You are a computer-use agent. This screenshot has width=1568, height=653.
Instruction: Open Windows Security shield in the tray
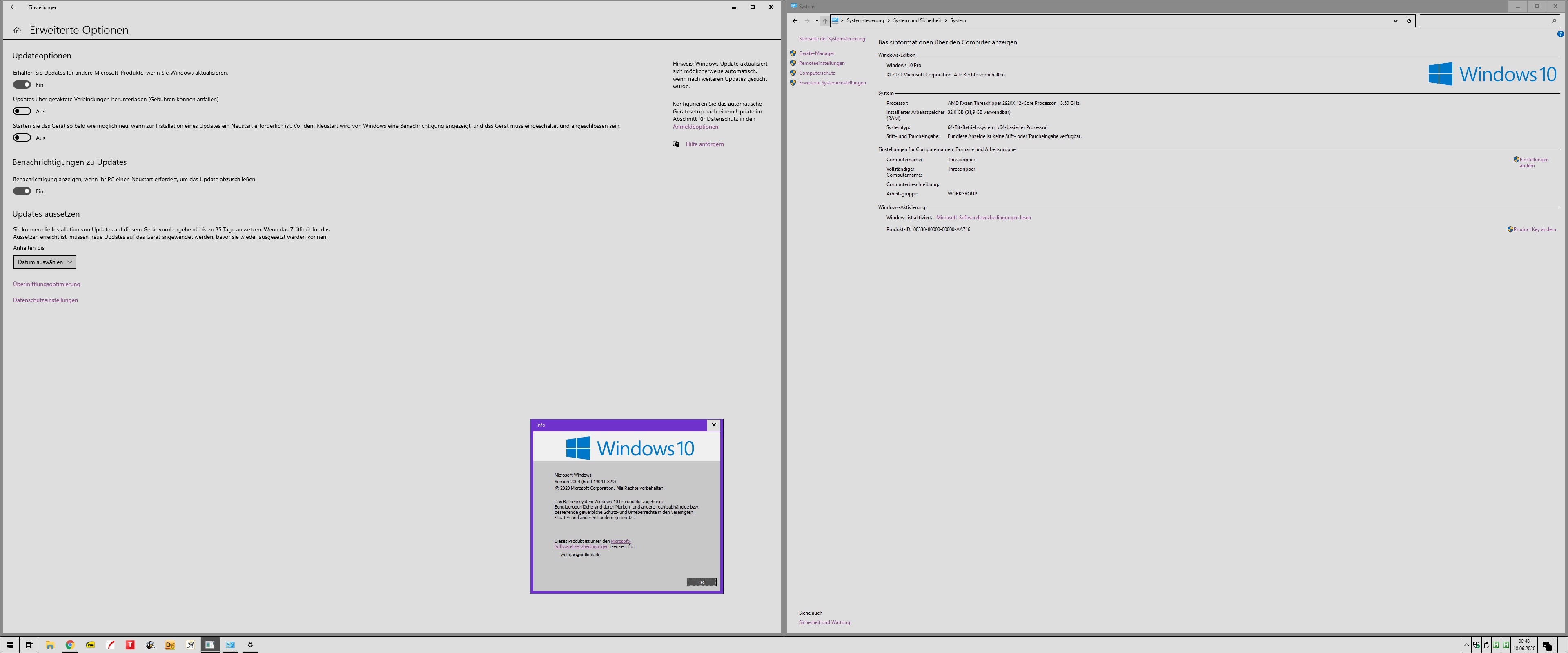[x=1477, y=645]
